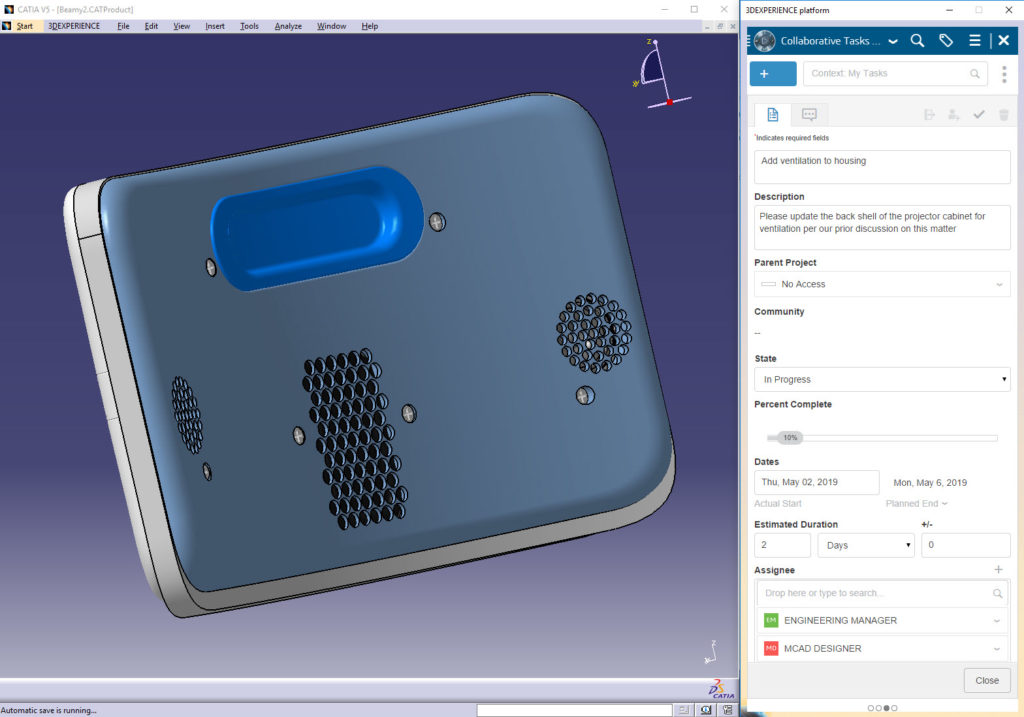Open the duration unit Days dropdown
The image size is (1024, 717).
(x=866, y=545)
